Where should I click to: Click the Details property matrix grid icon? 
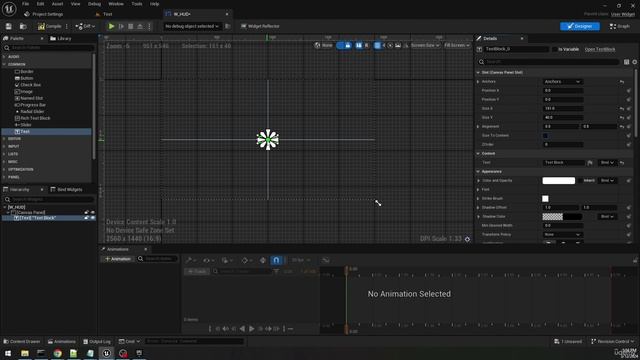pos(627,62)
